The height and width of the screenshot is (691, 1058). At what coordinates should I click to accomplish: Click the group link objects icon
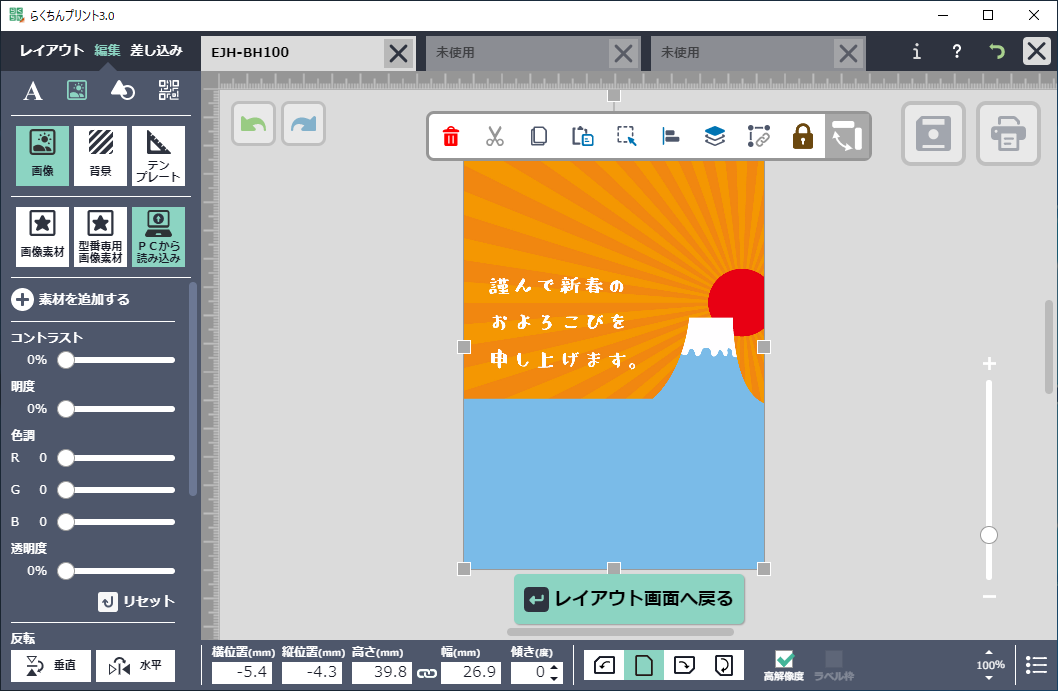click(x=758, y=136)
